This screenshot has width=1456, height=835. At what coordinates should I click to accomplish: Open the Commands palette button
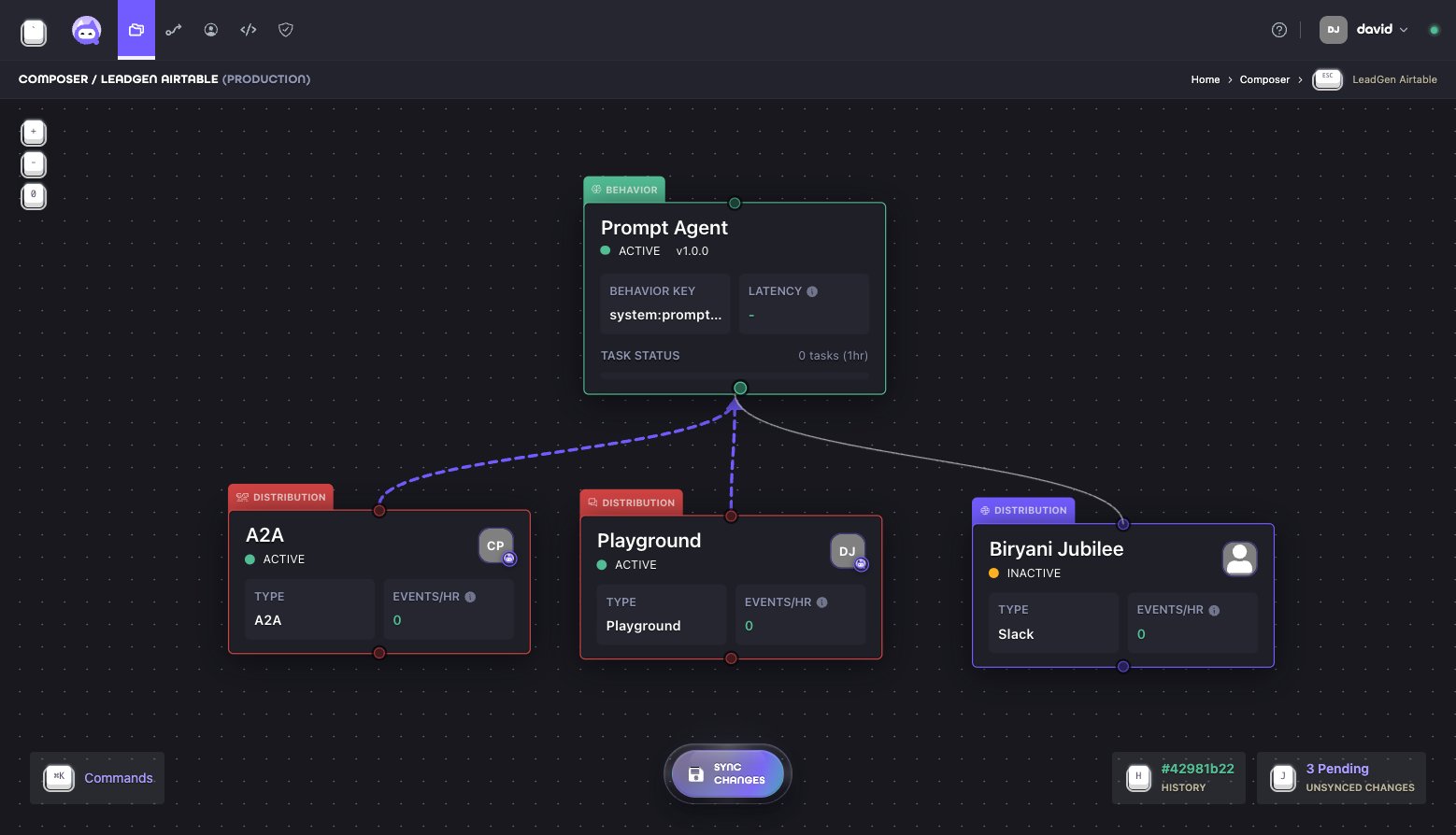pos(97,778)
